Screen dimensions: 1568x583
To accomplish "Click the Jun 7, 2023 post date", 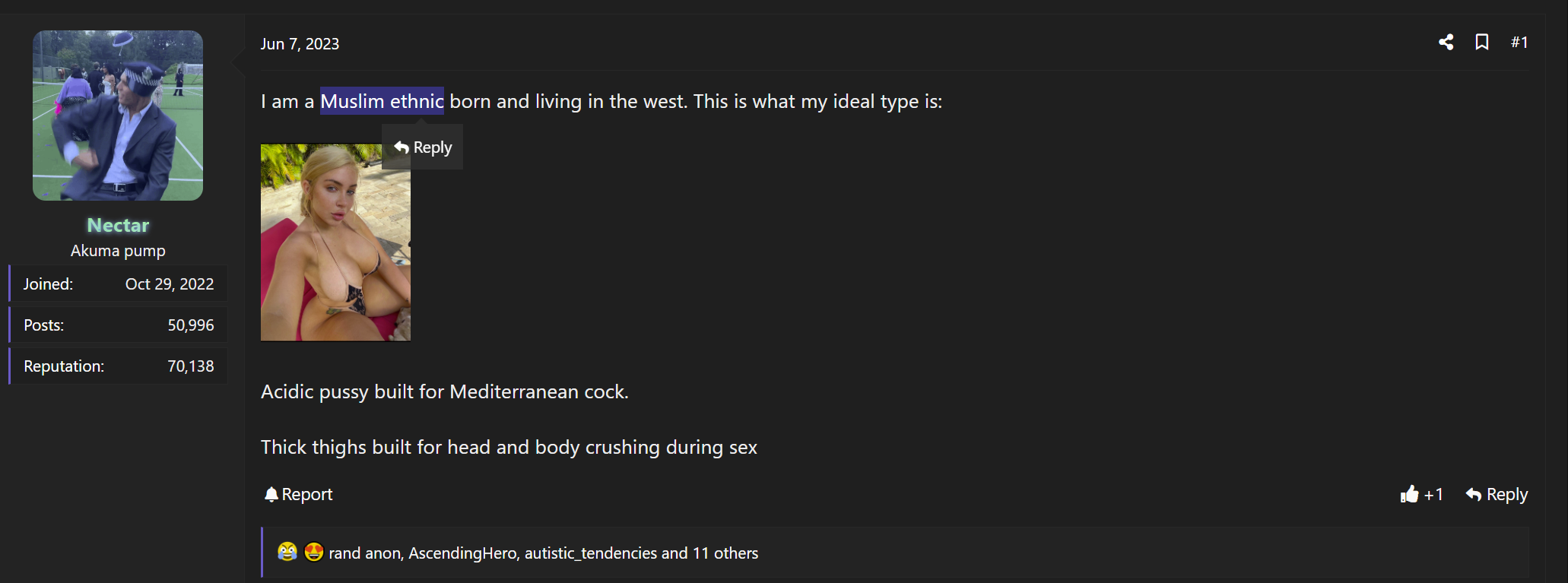I will [300, 44].
